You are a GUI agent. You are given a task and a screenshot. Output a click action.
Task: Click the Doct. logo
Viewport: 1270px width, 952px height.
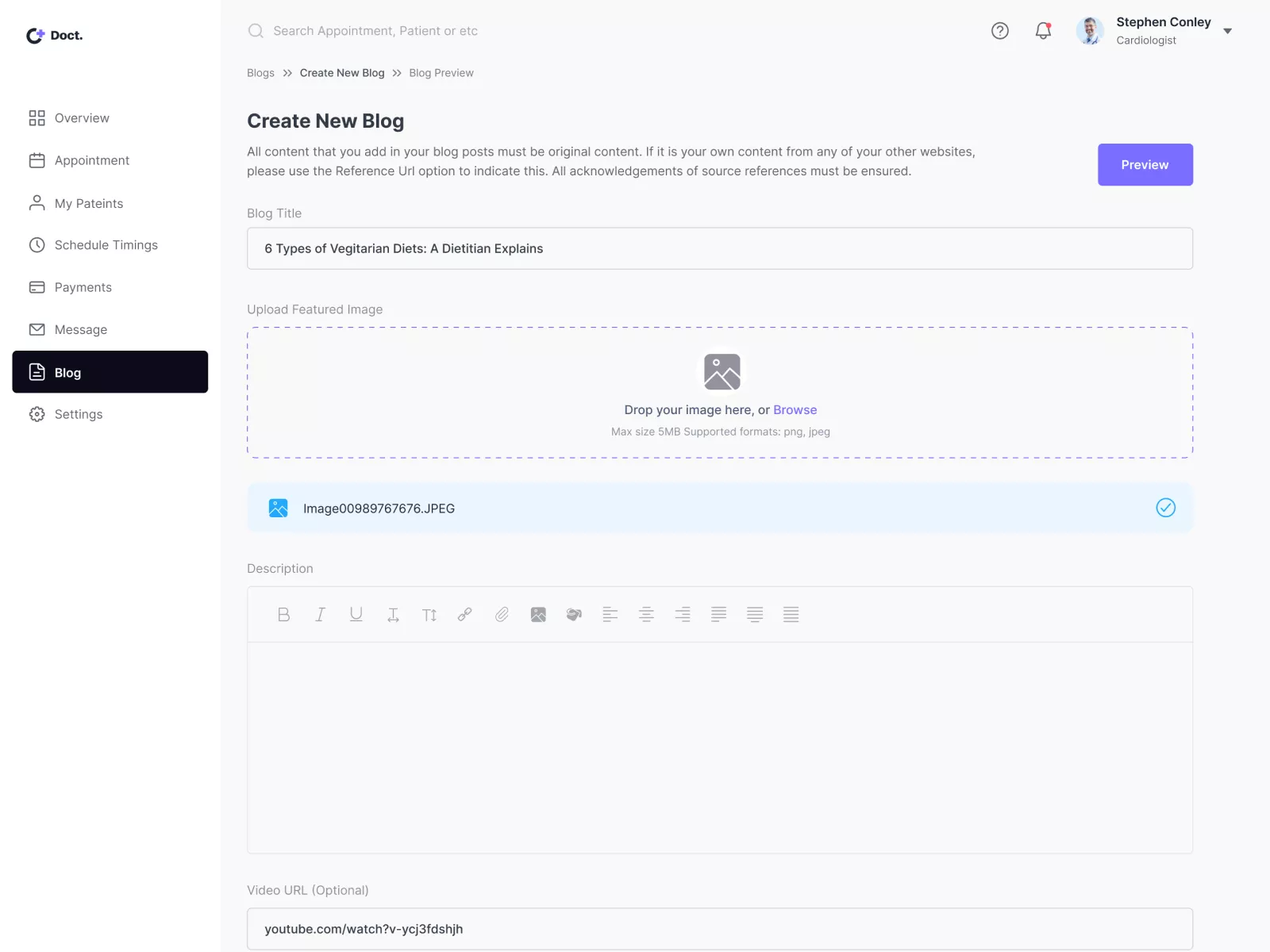click(x=54, y=35)
